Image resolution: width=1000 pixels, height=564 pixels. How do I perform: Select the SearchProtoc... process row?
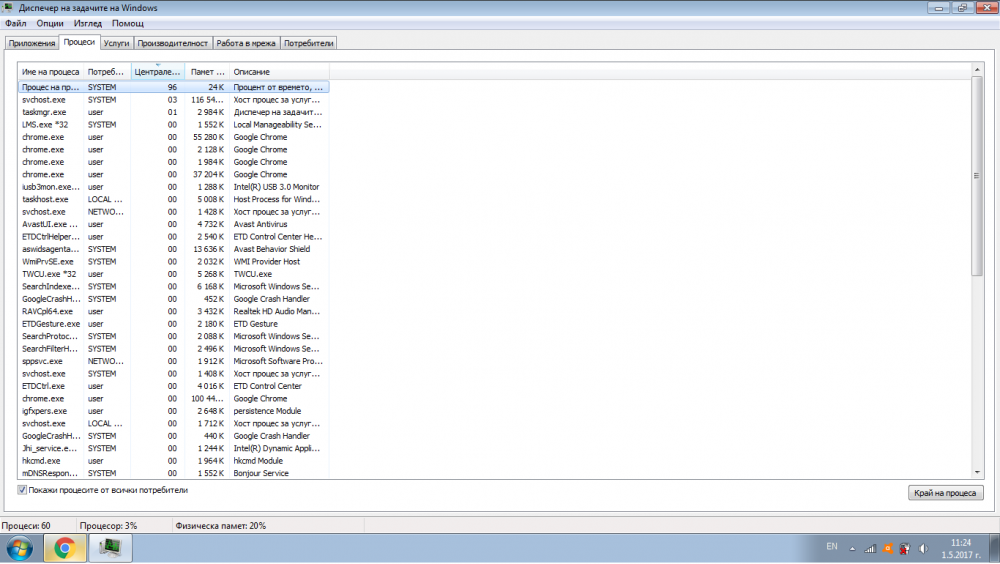pos(173,336)
